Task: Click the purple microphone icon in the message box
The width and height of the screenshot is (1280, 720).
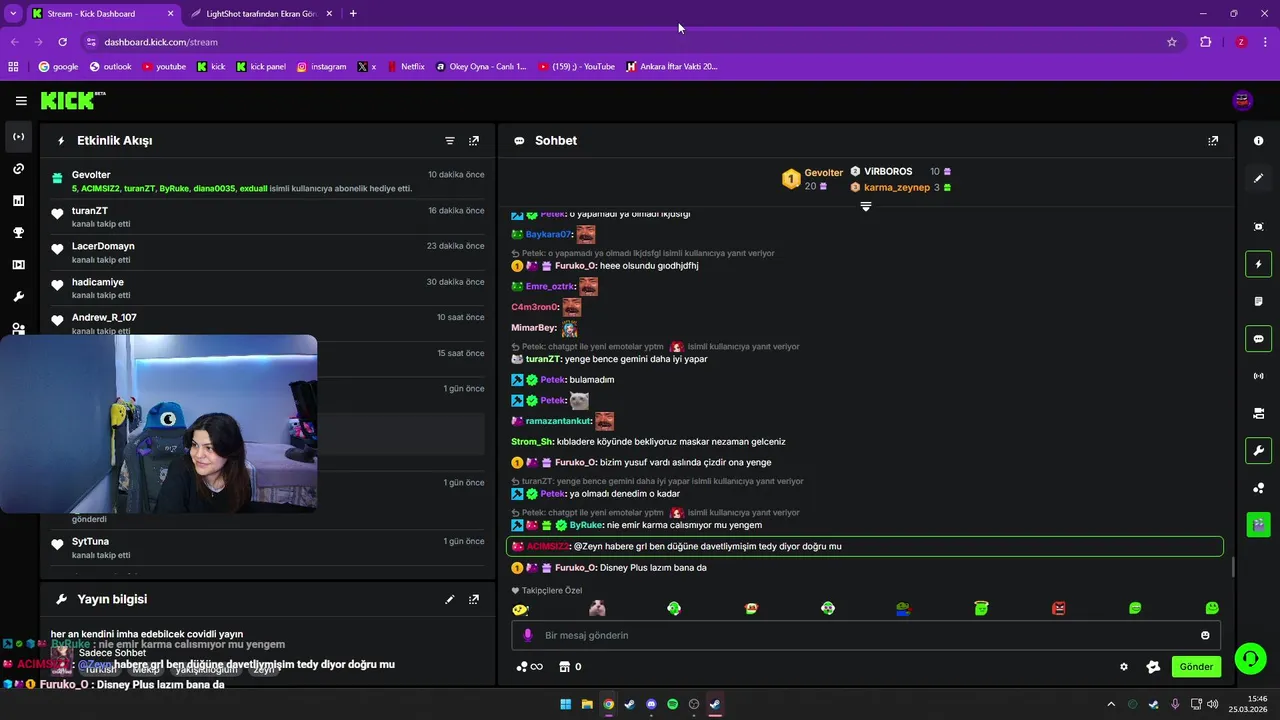Action: click(528, 635)
